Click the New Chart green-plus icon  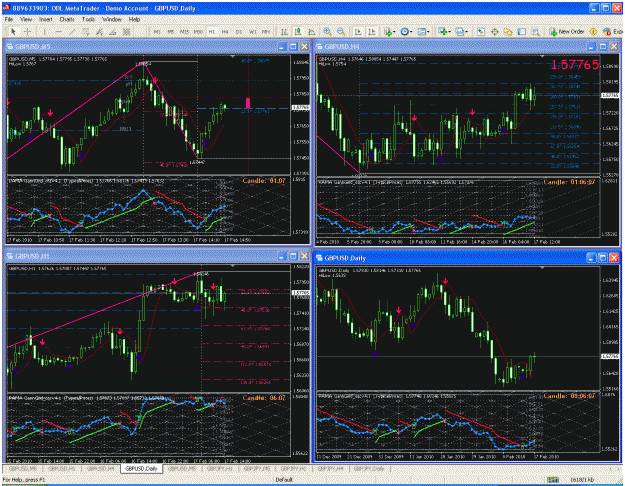tap(442, 31)
